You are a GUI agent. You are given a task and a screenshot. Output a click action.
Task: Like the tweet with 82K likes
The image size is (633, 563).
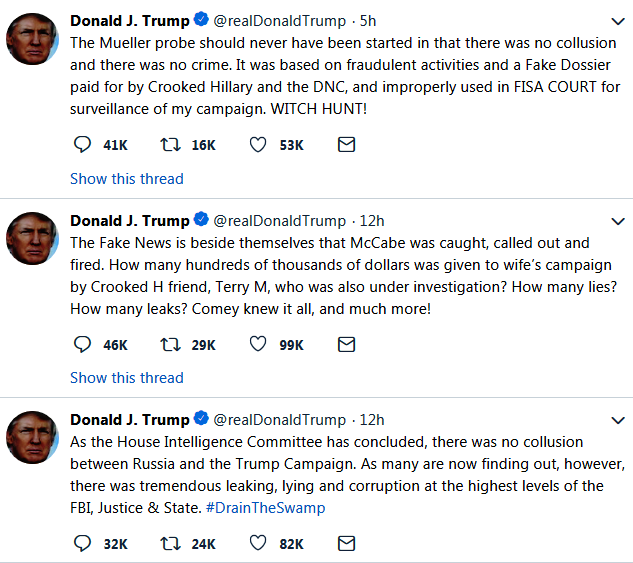click(258, 543)
